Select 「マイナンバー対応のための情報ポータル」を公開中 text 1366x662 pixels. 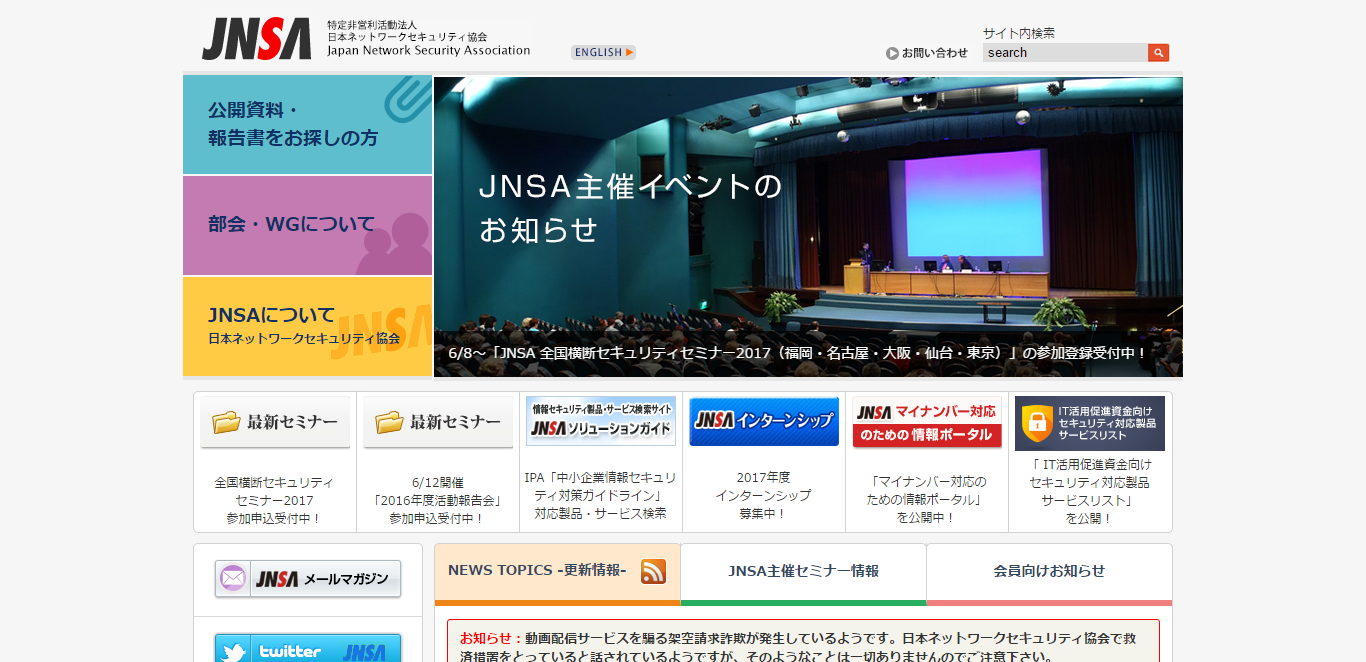pos(926,500)
